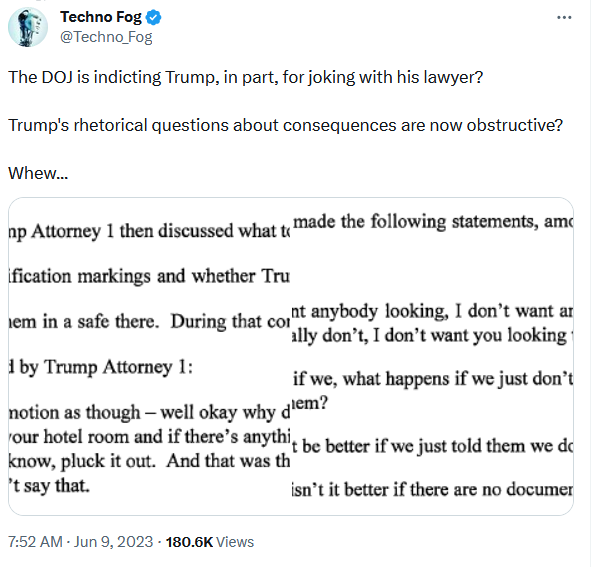Click the 'Whew...' text line
This screenshot has height=567, width=593.
click(x=38, y=173)
